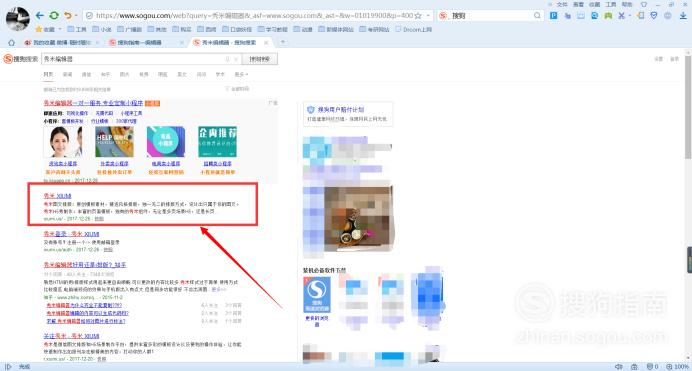Open the Zhihu result about 秀米编辑器
692x371 pixels.
point(85,265)
